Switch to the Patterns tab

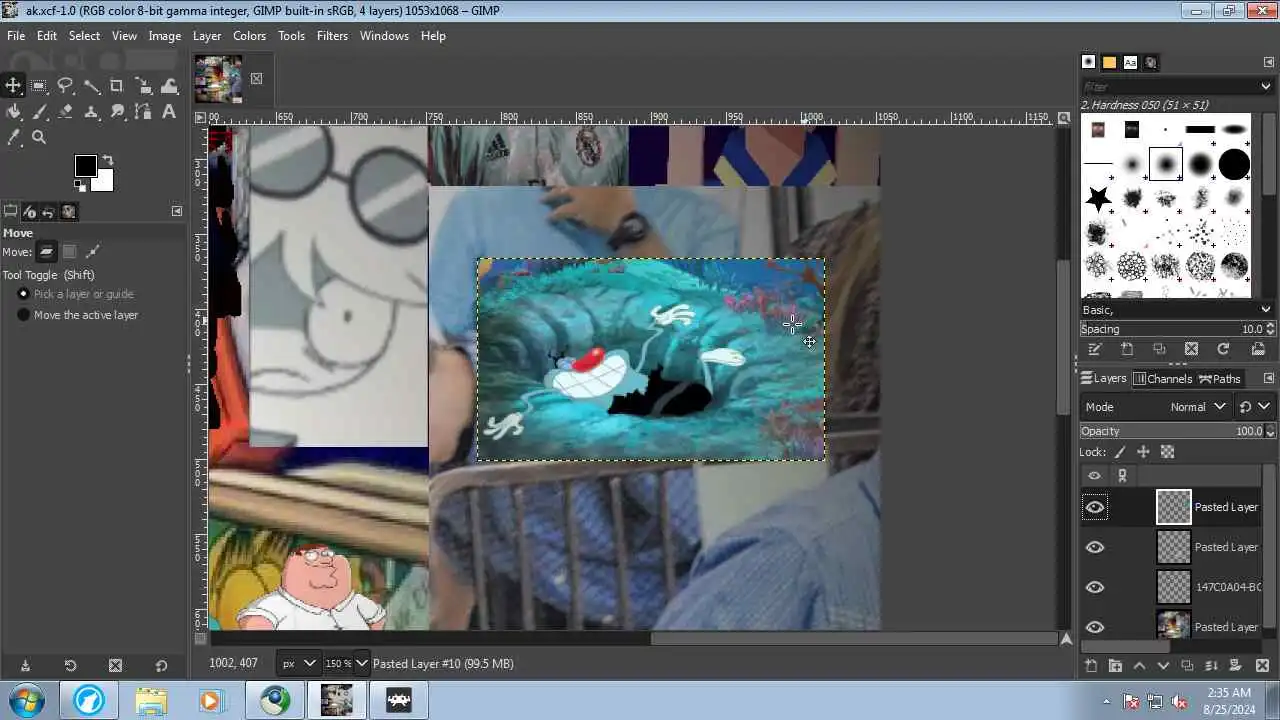point(1109,62)
